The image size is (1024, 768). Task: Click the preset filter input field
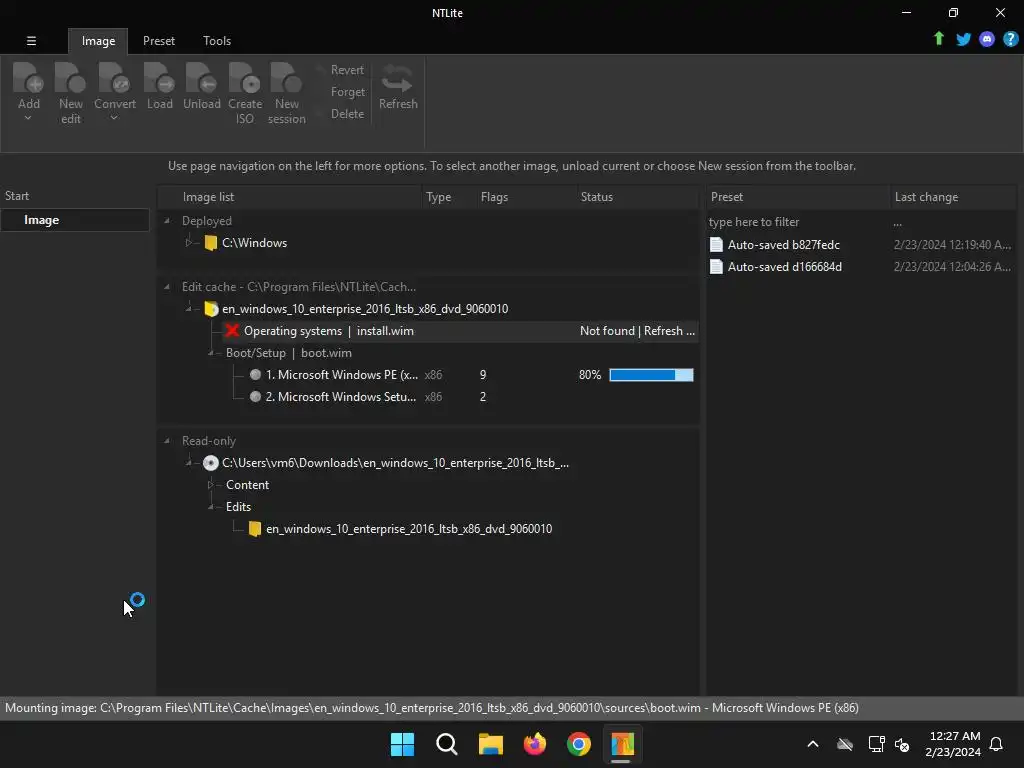coord(797,222)
